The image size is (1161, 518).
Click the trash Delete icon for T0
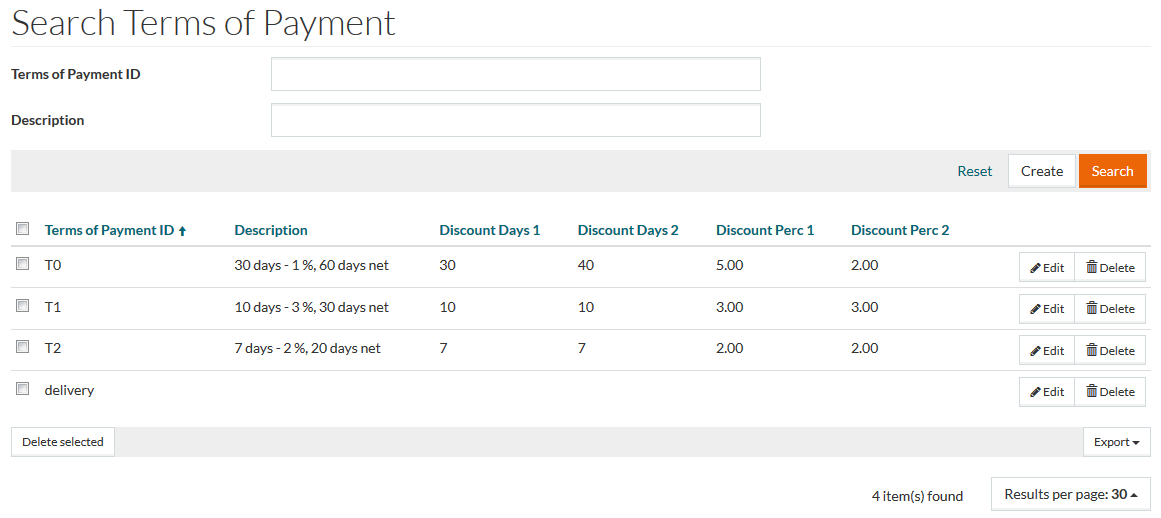coord(1092,267)
